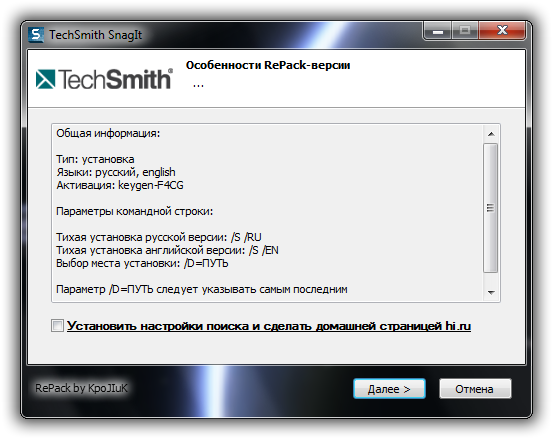This screenshot has width=553, height=439.
Task: Click the 'Выбор места установки' line
Action: tap(142, 263)
